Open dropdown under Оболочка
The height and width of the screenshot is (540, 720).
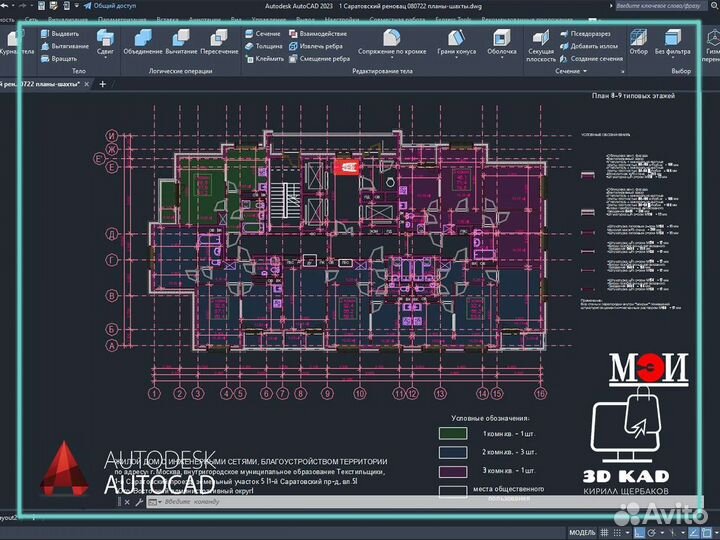tap(501, 58)
